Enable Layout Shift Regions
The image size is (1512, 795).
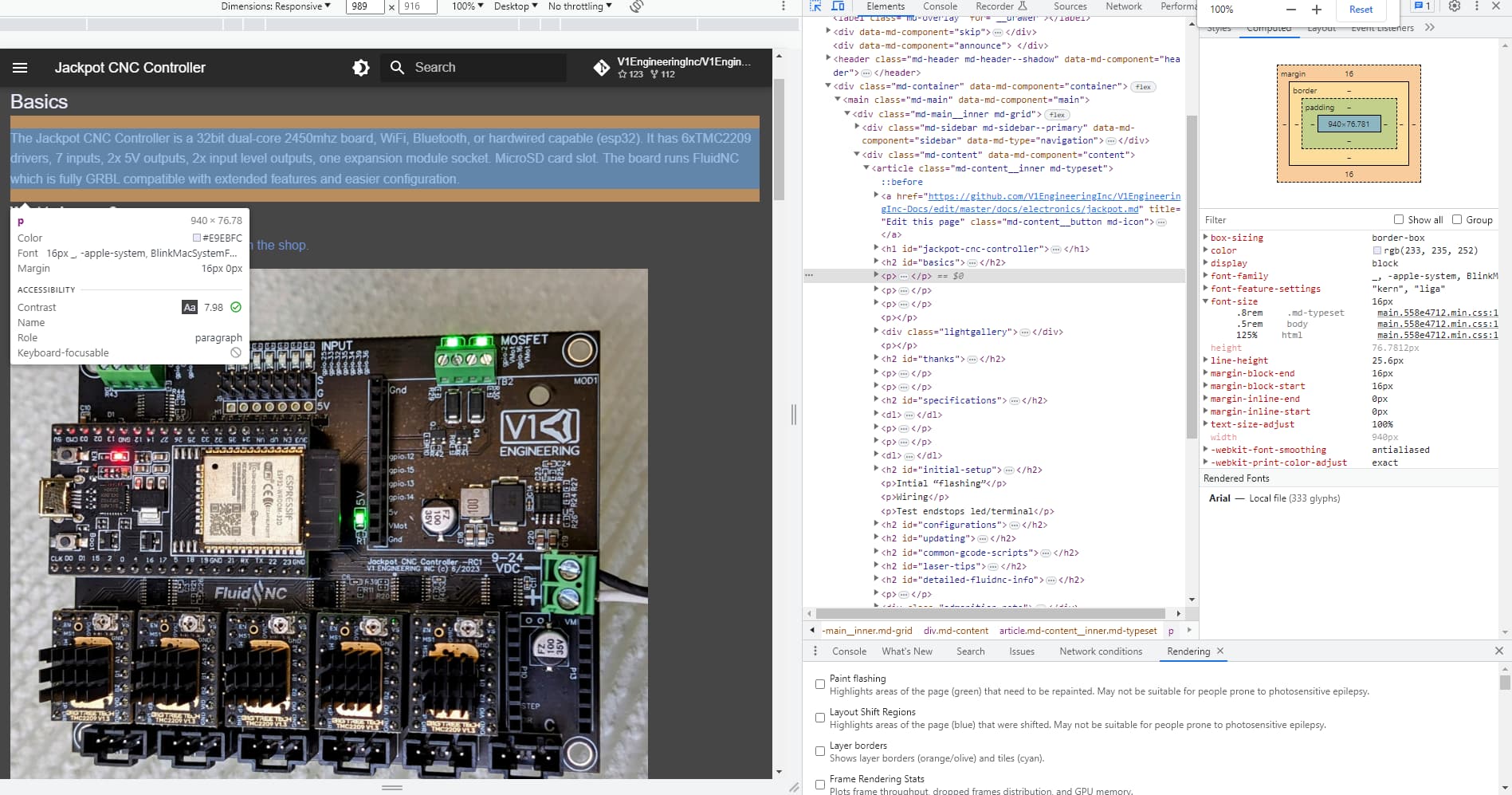pyautogui.click(x=819, y=718)
